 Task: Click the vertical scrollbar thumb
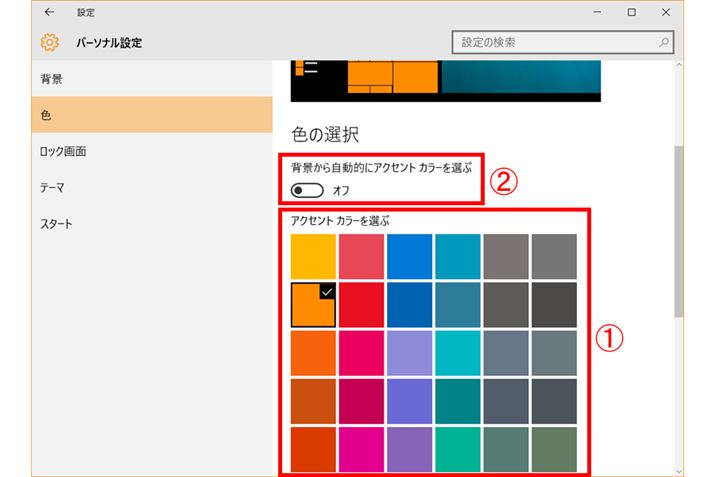click(680, 230)
